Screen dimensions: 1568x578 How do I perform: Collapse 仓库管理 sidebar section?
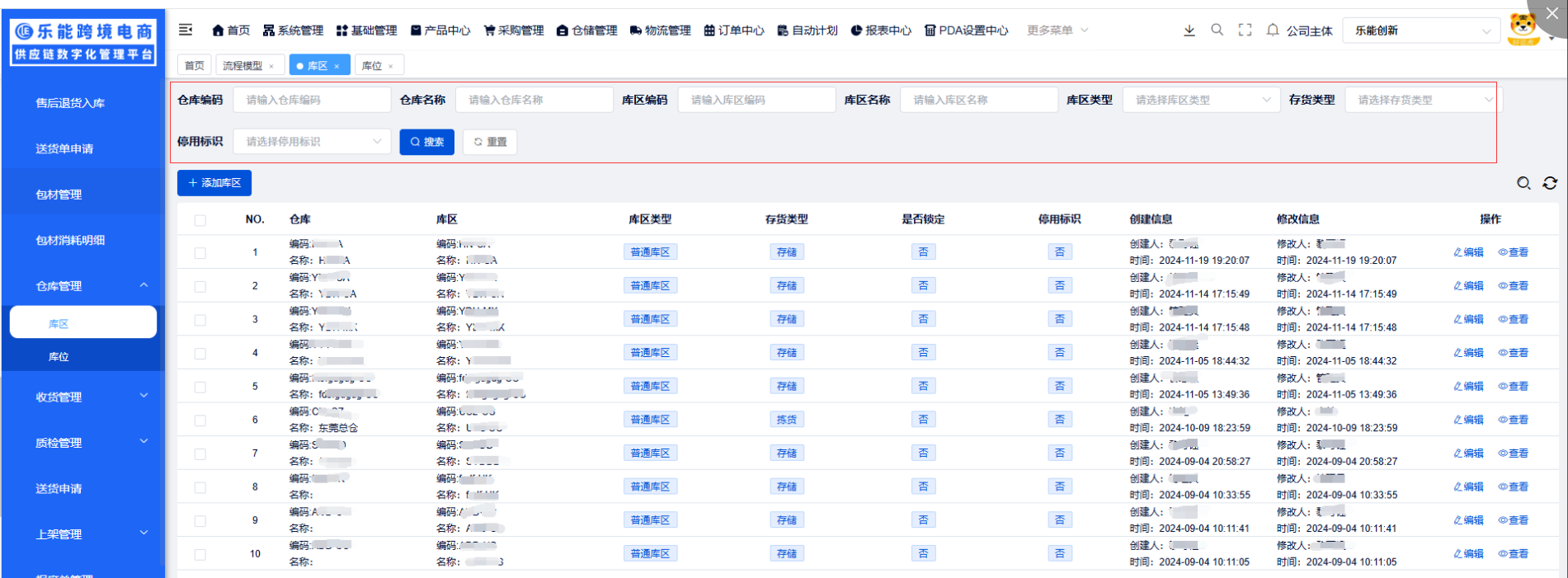pos(83,286)
